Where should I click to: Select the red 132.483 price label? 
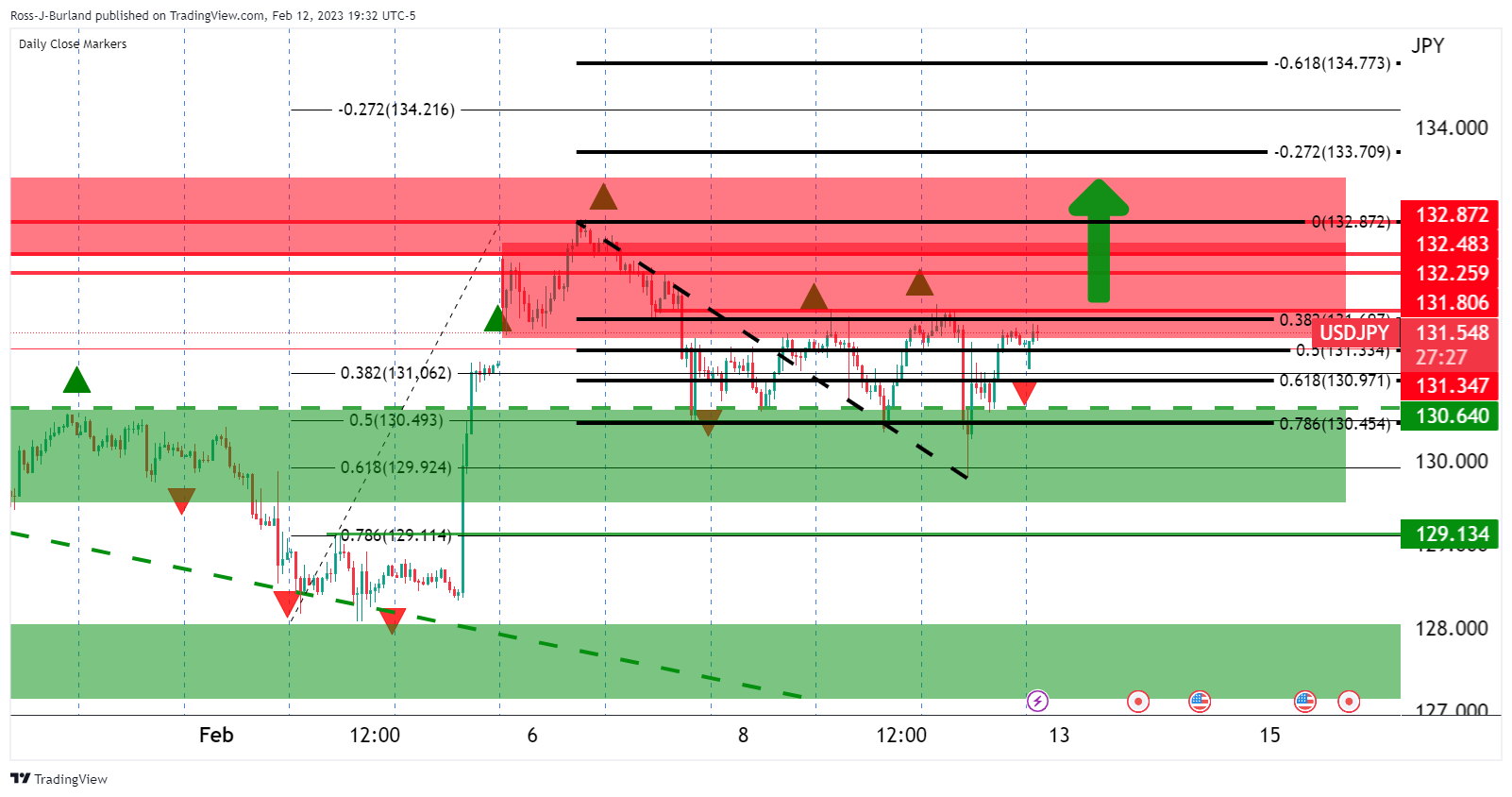point(1451,245)
